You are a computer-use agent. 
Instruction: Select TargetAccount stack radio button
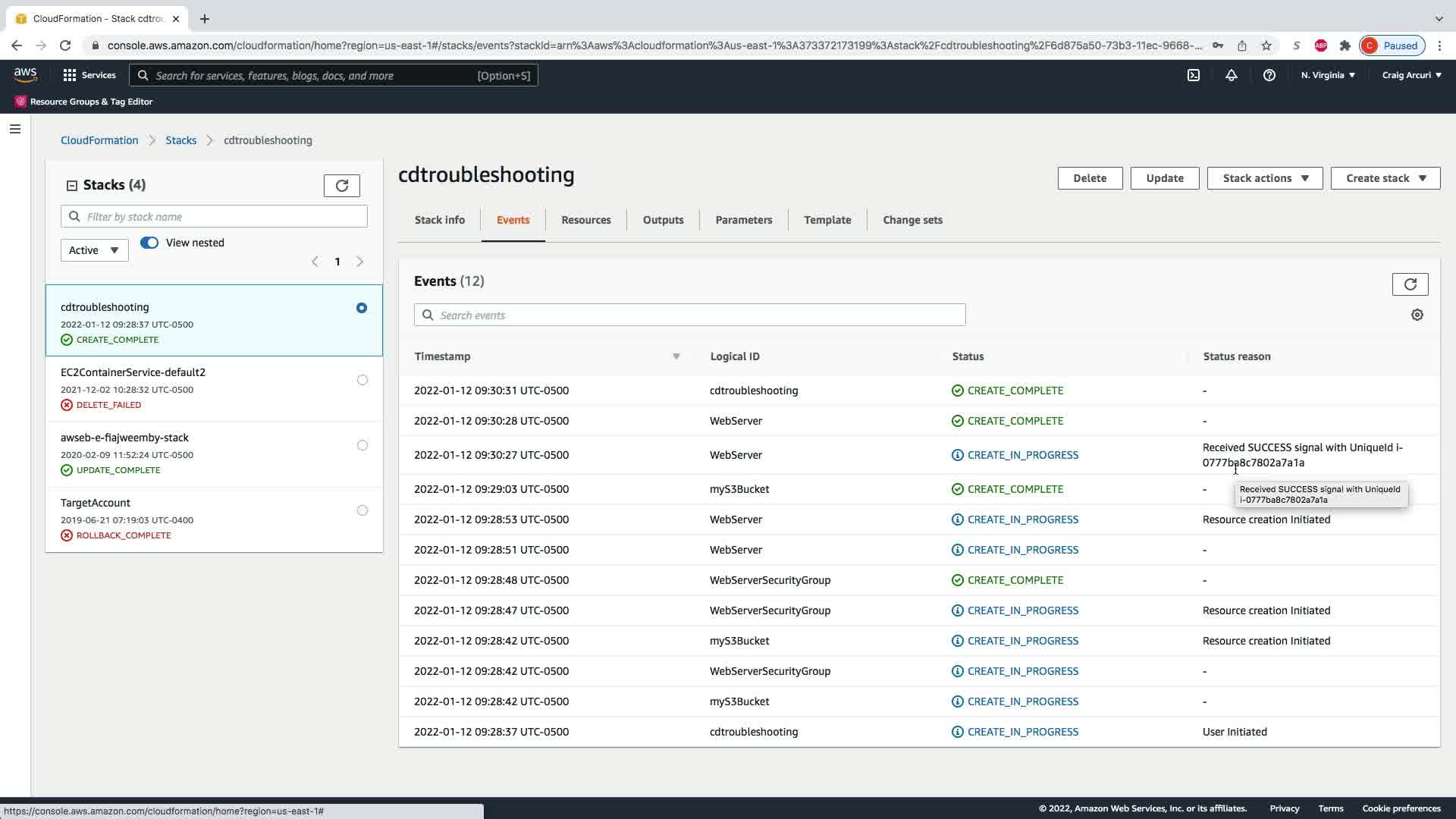point(362,510)
